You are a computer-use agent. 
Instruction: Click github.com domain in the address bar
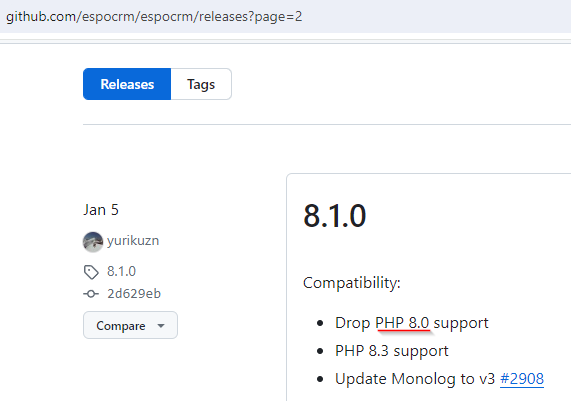click(41, 16)
